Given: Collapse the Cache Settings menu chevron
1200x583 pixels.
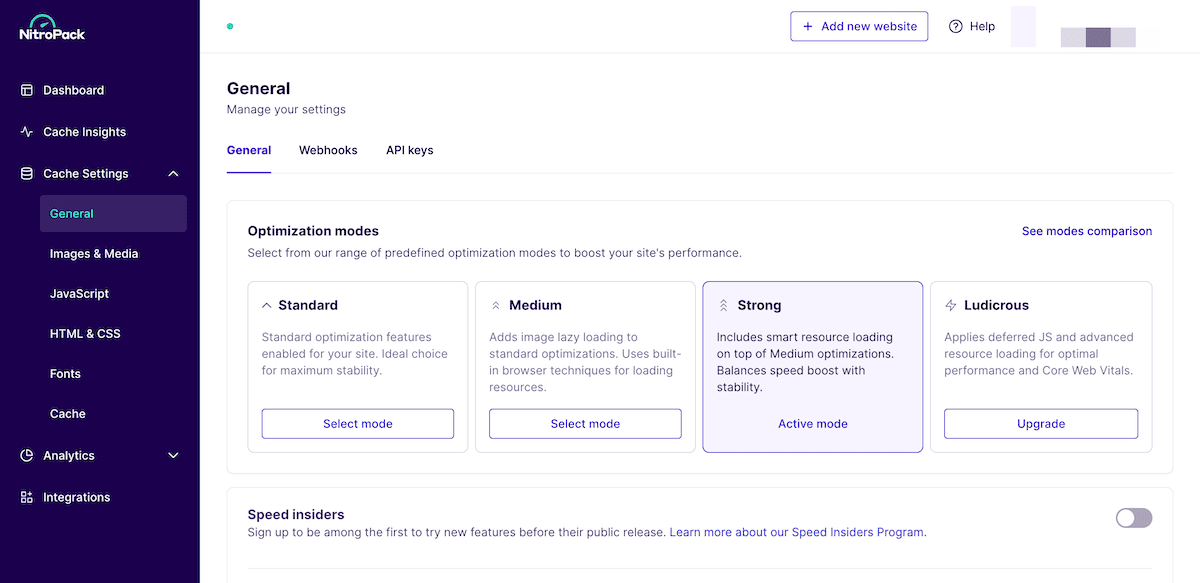Looking at the screenshot, I should point(173,174).
